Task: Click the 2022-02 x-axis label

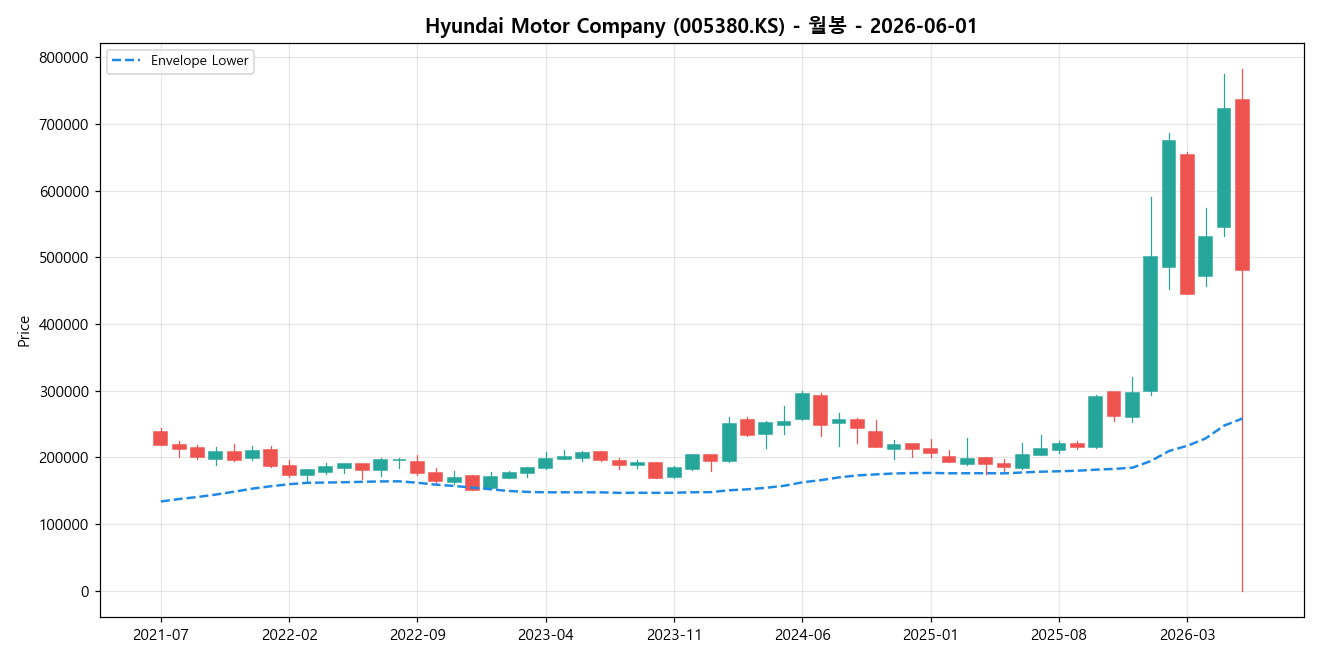Action: coord(289,634)
